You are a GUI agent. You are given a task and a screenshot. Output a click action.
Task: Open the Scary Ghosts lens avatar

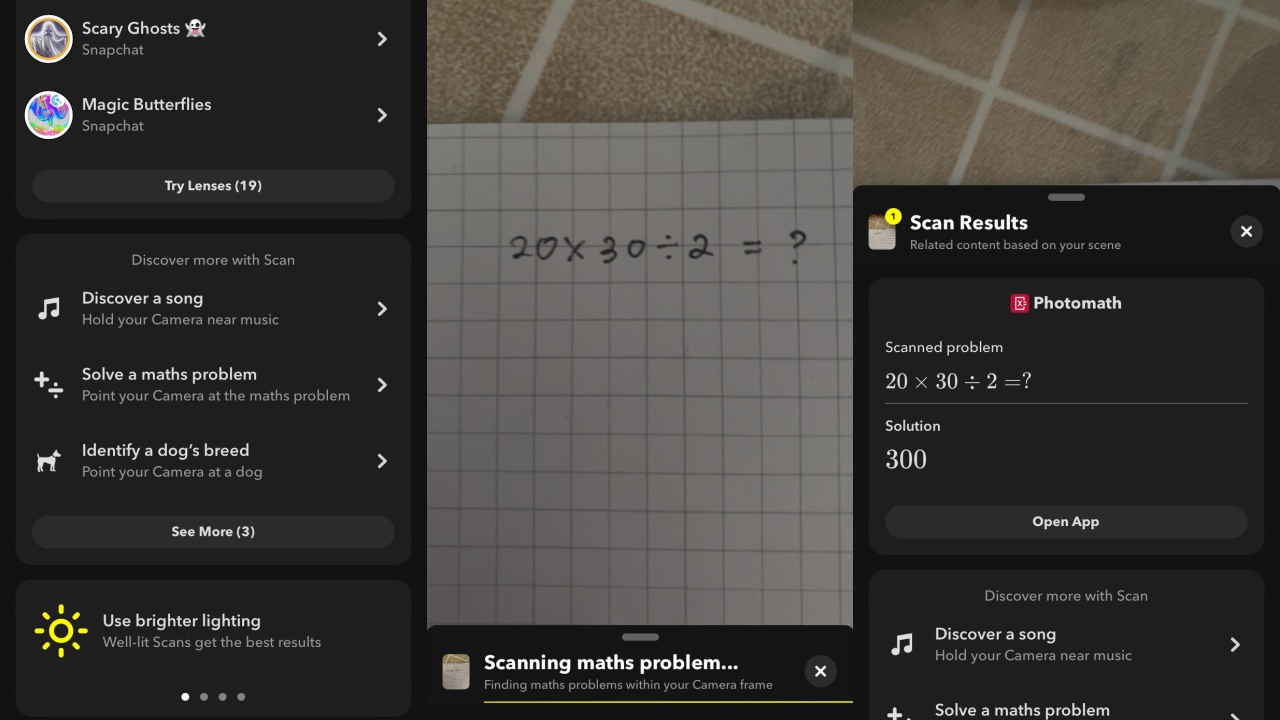48,39
